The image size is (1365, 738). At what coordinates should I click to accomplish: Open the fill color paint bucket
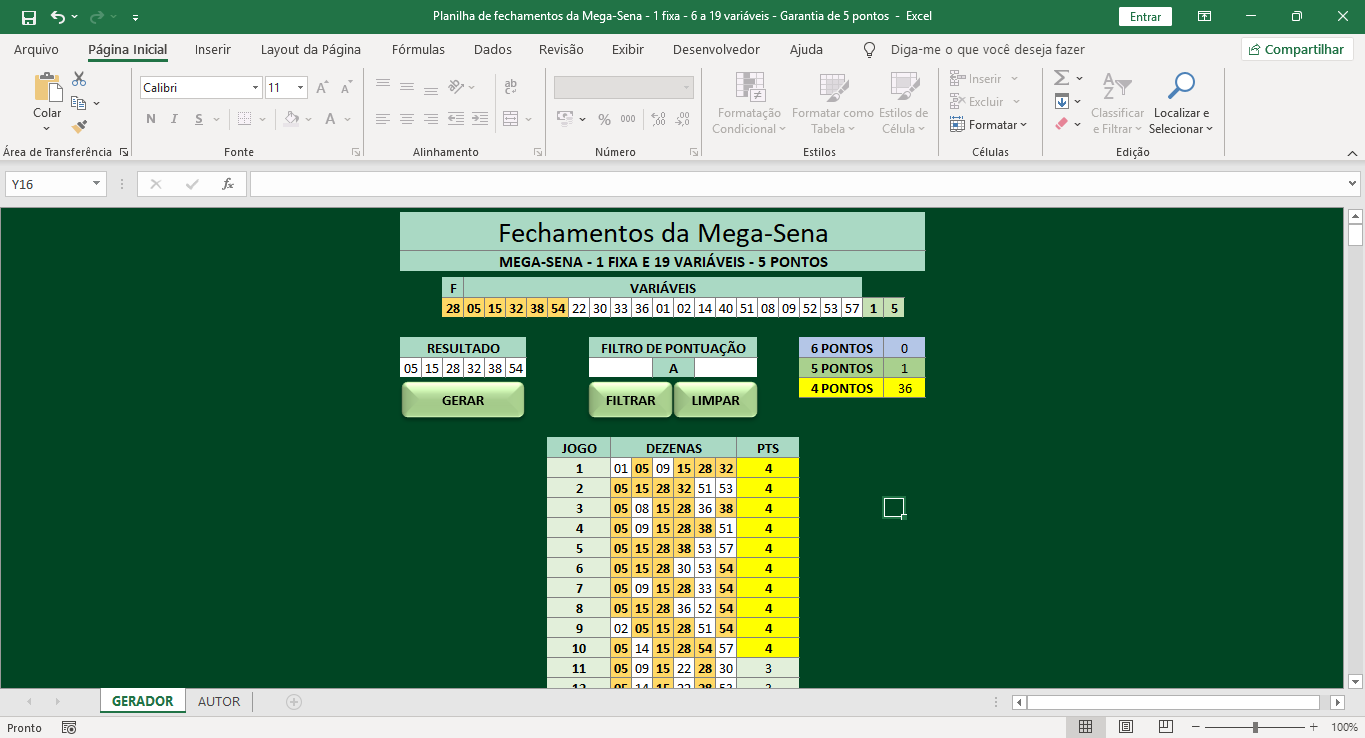(290, 119)
